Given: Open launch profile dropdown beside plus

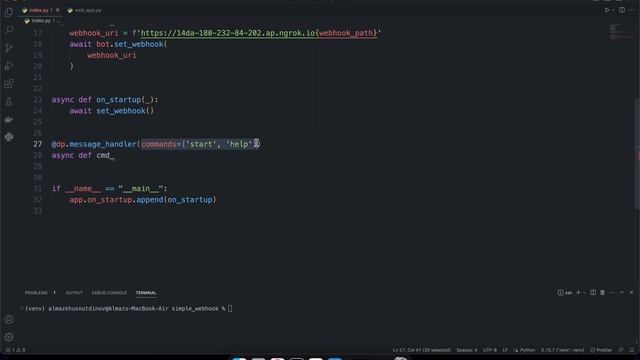Looking at the screenshot, I should pos(584,293).
